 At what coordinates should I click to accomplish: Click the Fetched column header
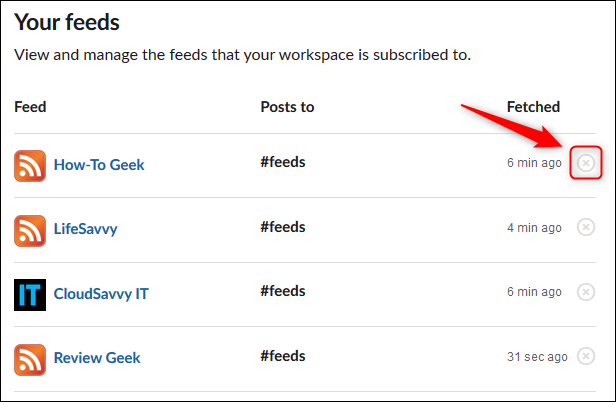pos(533,107)
